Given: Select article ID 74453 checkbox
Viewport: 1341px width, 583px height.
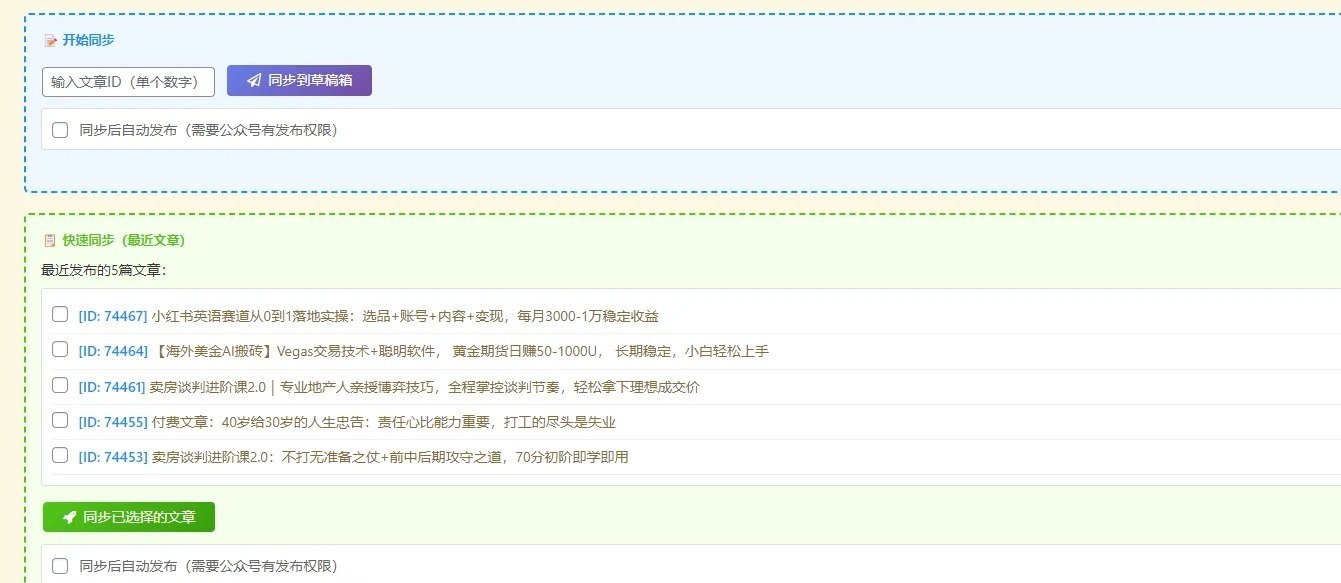Looking at the screenshot, I should point(60,456).
